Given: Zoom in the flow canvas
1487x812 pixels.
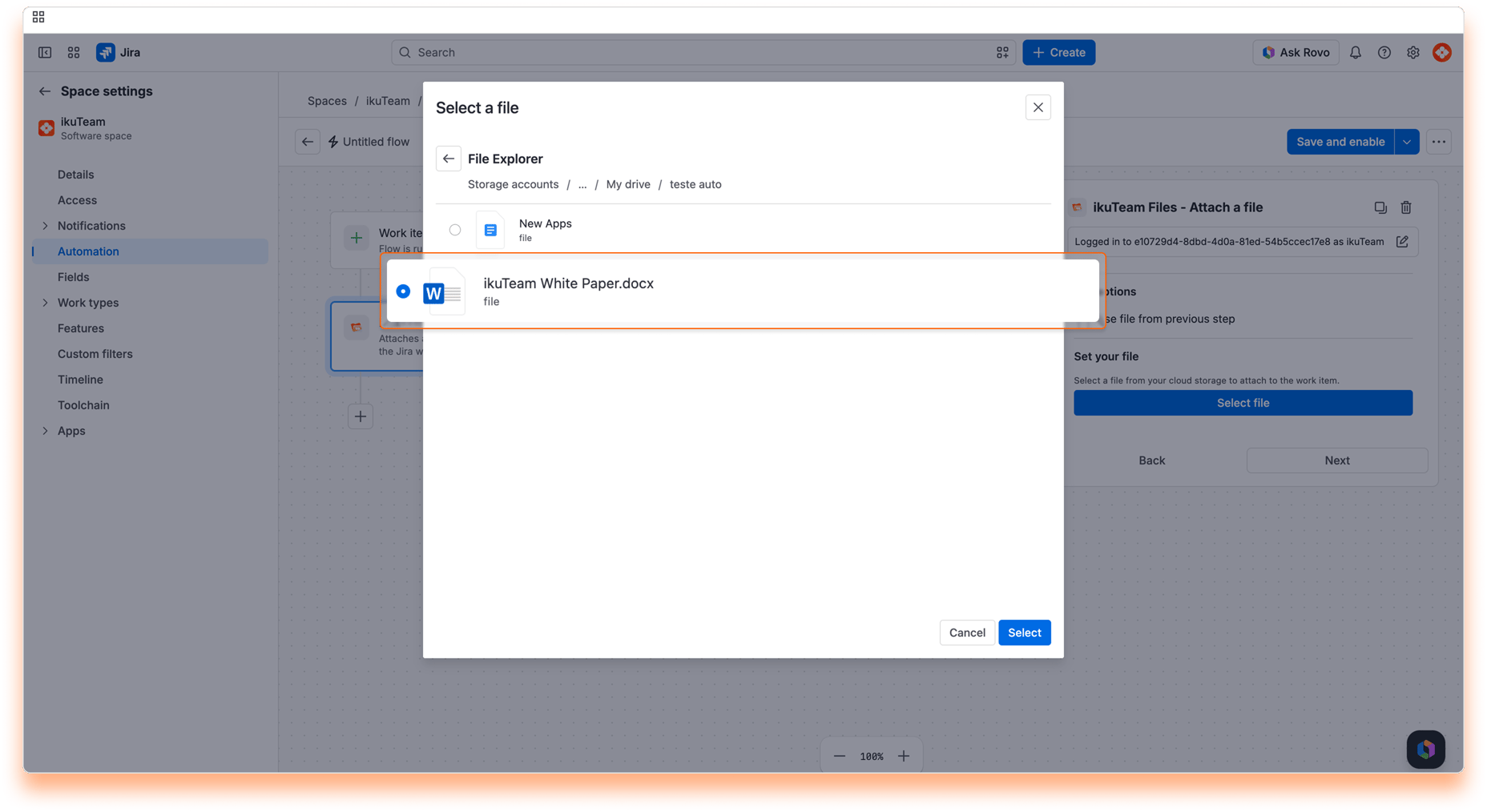Looking at the screenshot, I should [x=904, y=756].
